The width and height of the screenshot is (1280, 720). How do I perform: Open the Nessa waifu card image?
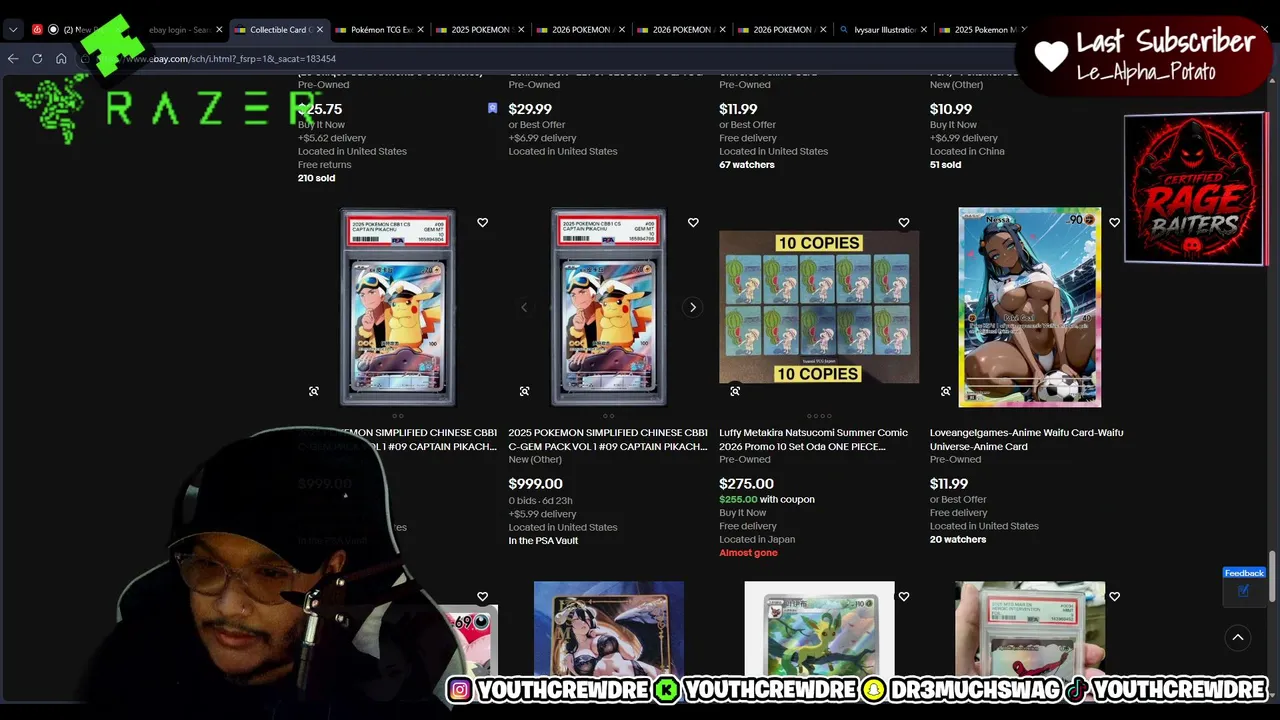pyautogui.click(x=1030, y=307)
